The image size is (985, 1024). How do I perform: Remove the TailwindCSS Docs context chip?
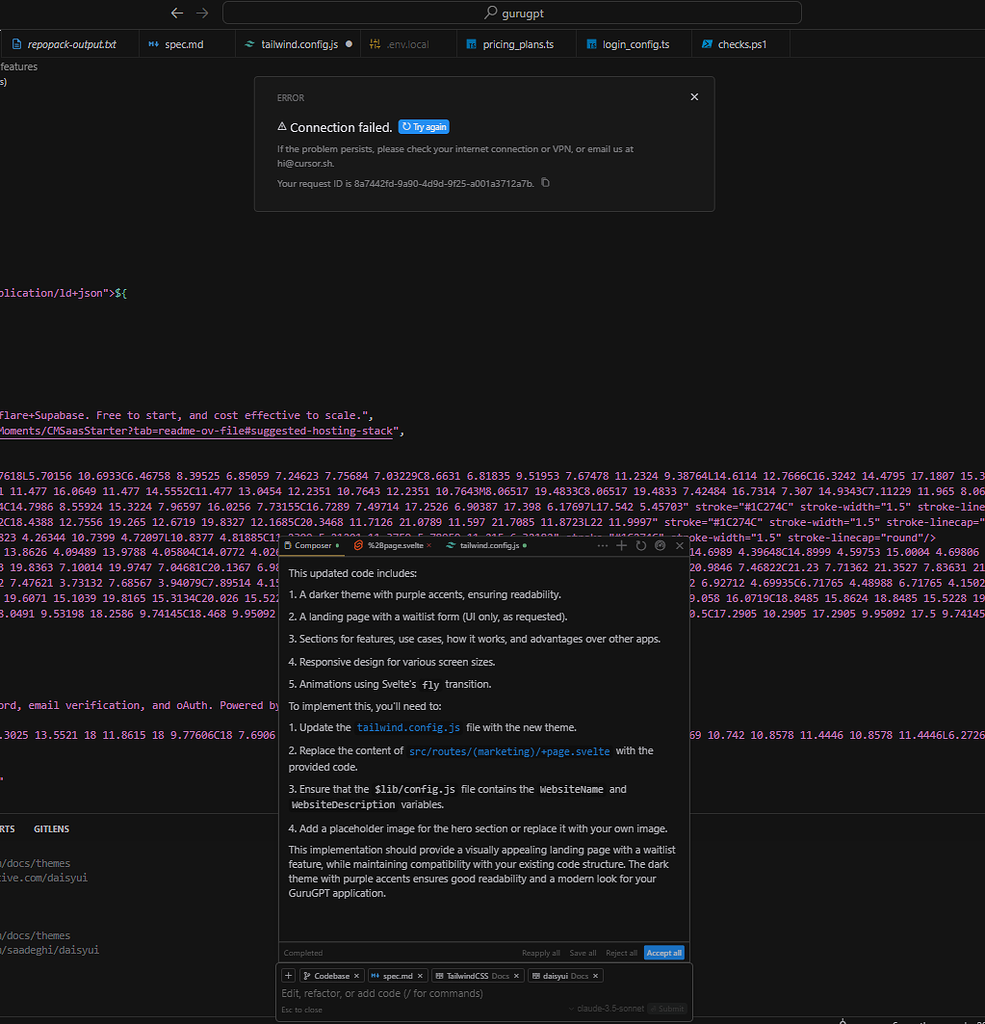pos(516,975)
